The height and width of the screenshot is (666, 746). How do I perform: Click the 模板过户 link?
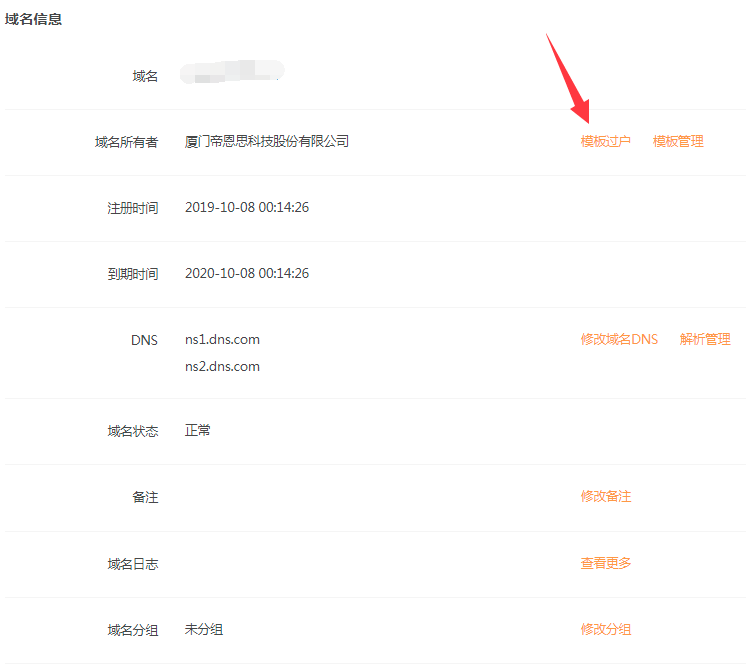point(605,142)
